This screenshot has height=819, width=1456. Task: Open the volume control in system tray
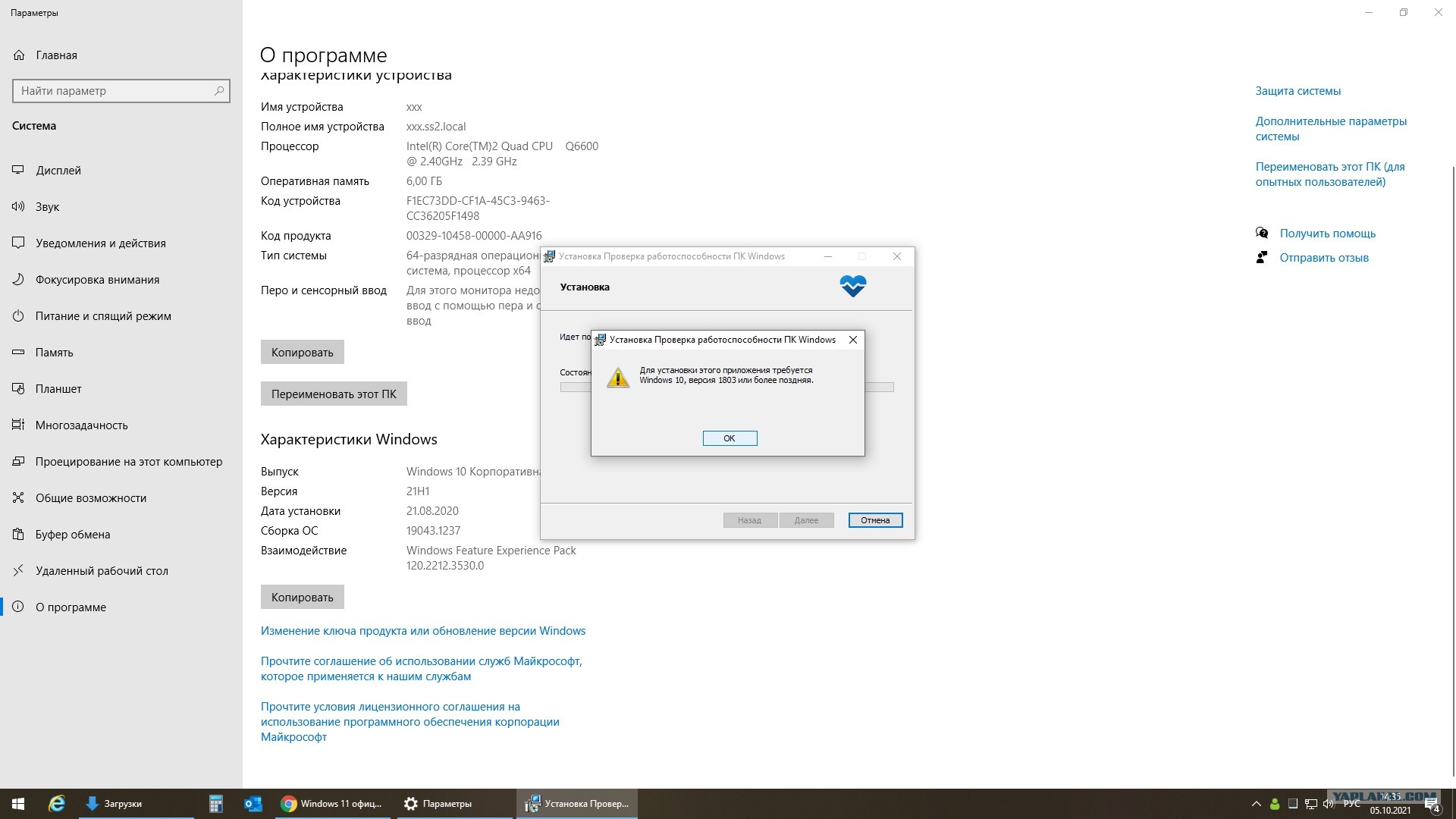1329,804
